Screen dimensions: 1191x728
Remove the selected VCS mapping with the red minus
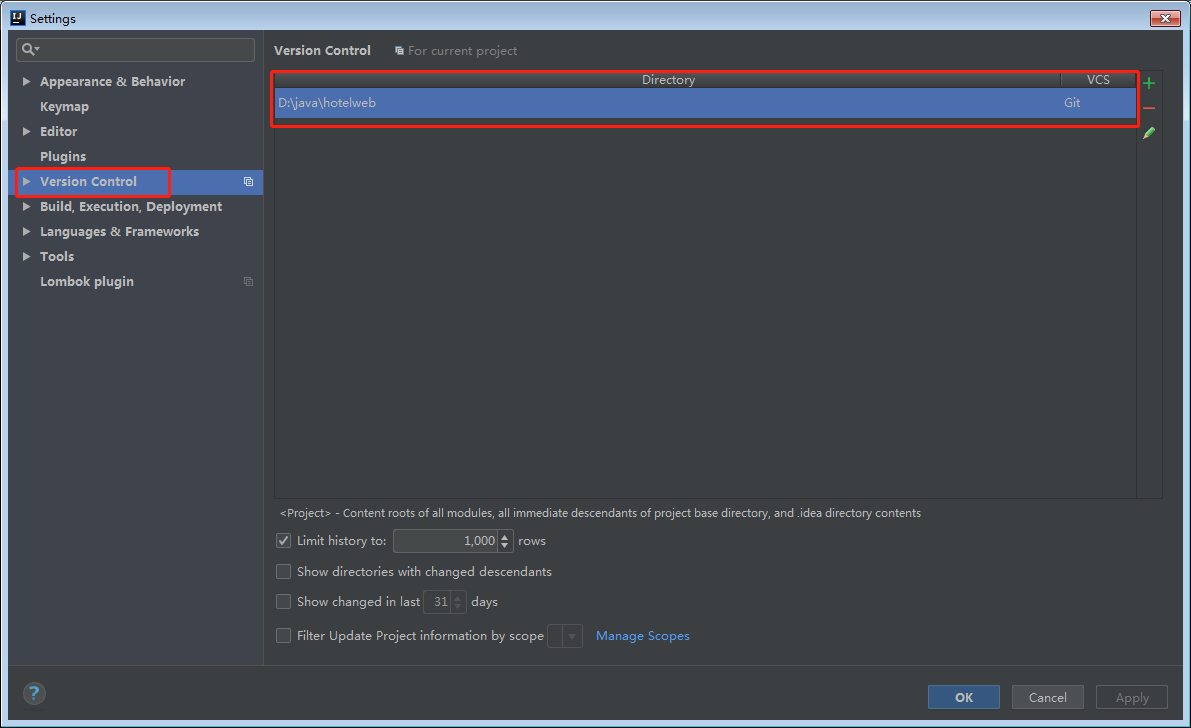point(1148,108)
